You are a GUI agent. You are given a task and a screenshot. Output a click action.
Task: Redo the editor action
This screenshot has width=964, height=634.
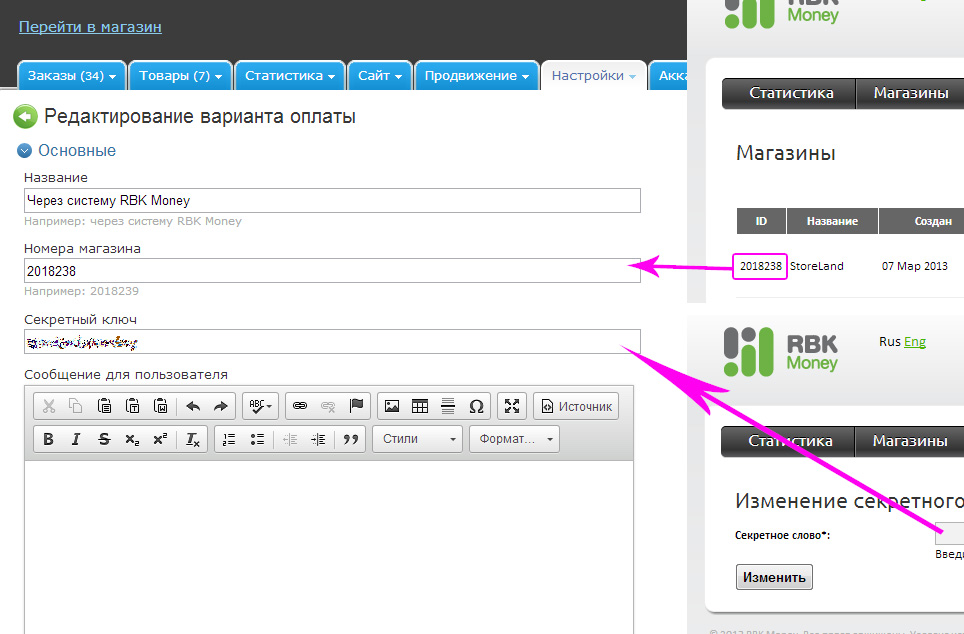(x=220, y=406)
